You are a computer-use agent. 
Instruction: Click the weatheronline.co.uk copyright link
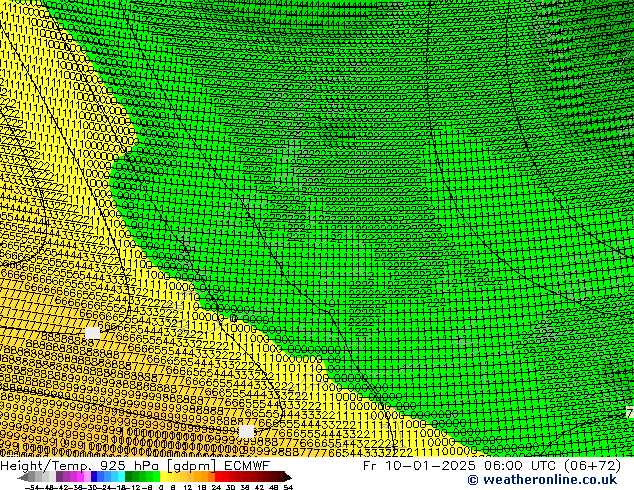(x=542, y=480)
